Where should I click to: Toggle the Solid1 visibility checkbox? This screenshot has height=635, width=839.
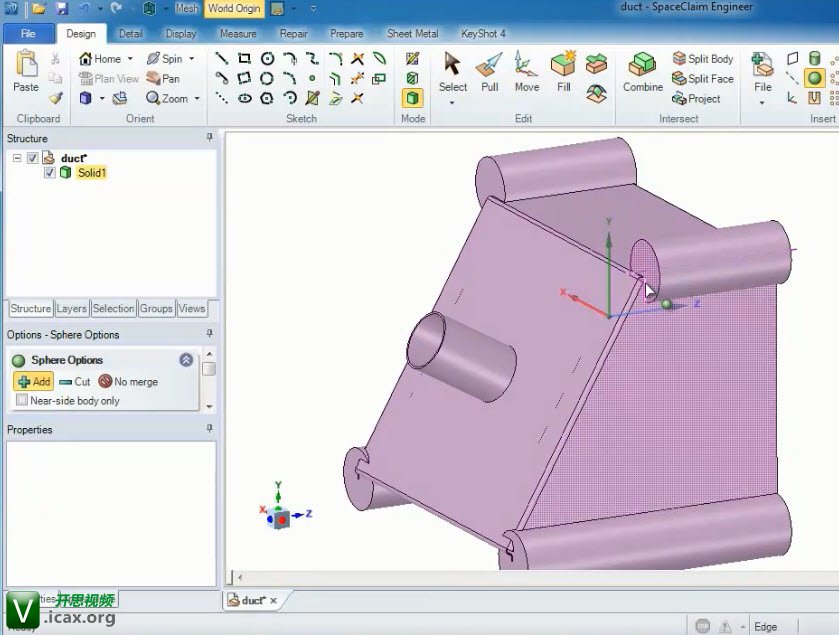[x=50, y=173]
